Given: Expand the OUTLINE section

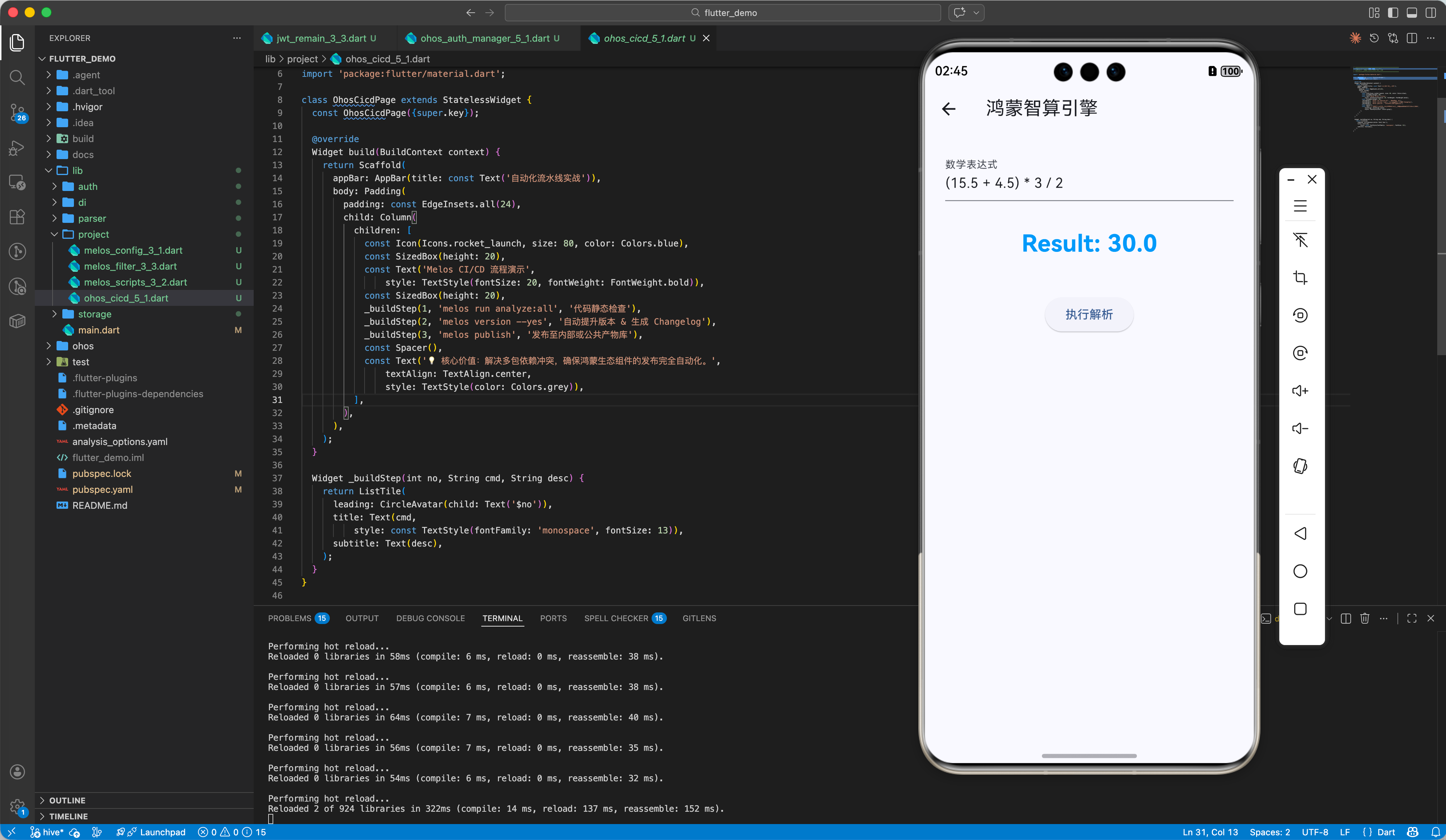Looking at the screenshot, I should tap(67, 800).
